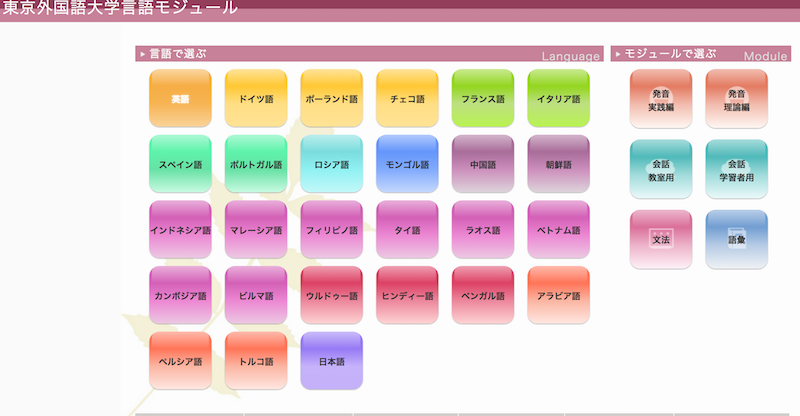Viewport: 800px width, 416px height.
Task: Select the 会話 教室用 module icon
Action: tap(661, 169)
